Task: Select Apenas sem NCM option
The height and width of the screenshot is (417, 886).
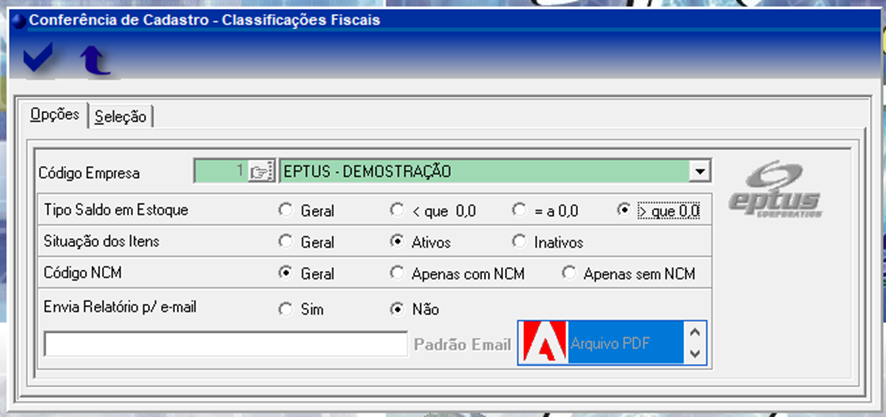Action: (x=569, y=273)
